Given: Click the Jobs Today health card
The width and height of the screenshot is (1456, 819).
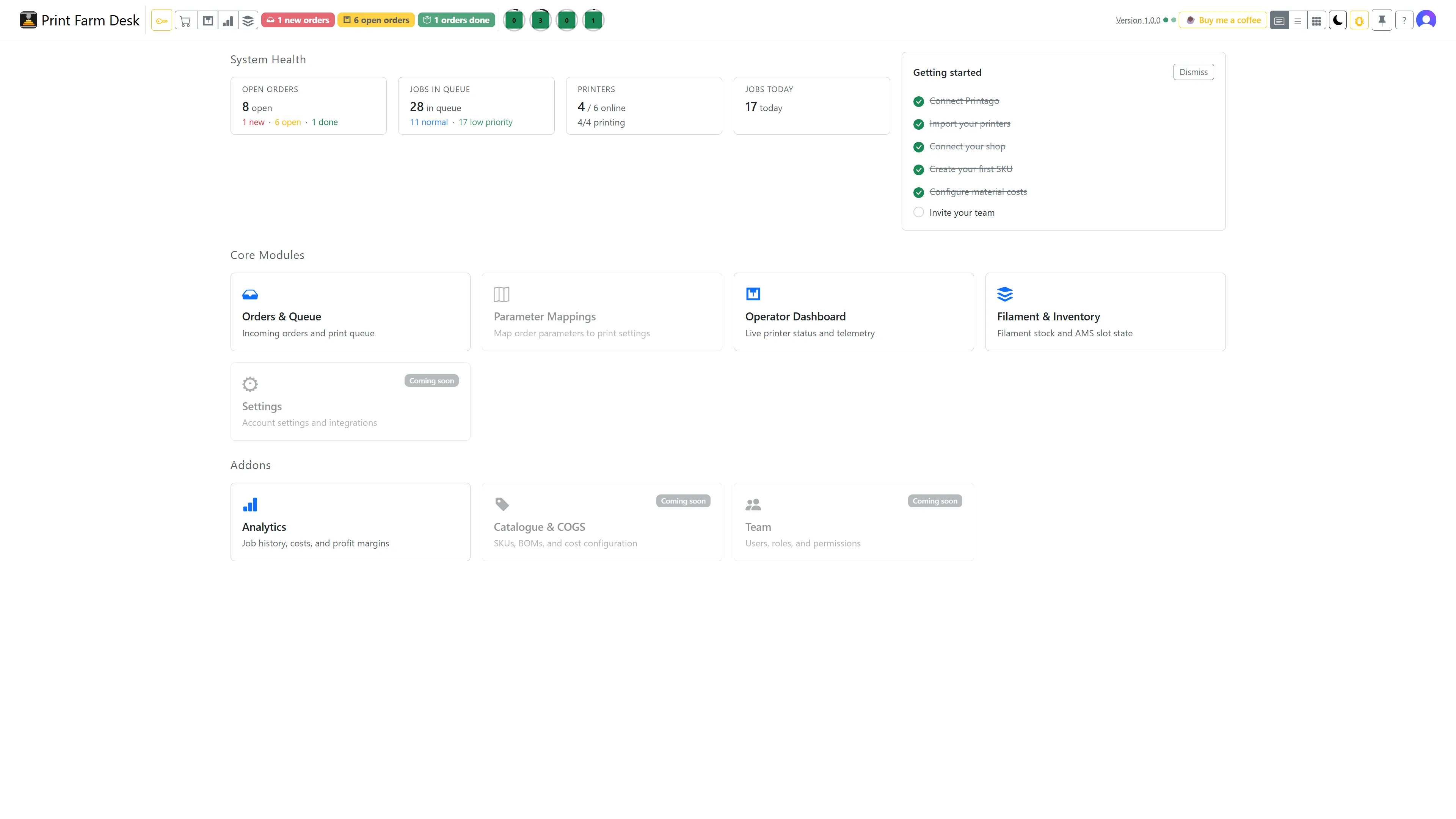Looking at the screenshot, I should (x=812, y=106).
